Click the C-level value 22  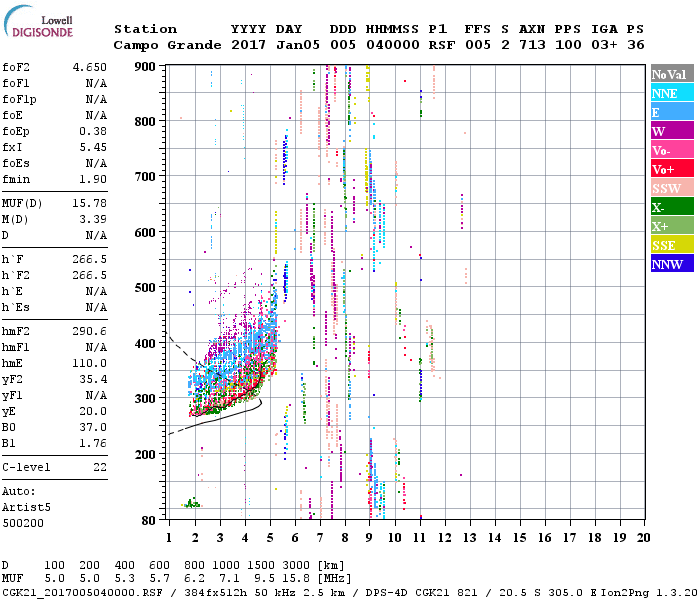pyautogui.click(x=100, y=467)
